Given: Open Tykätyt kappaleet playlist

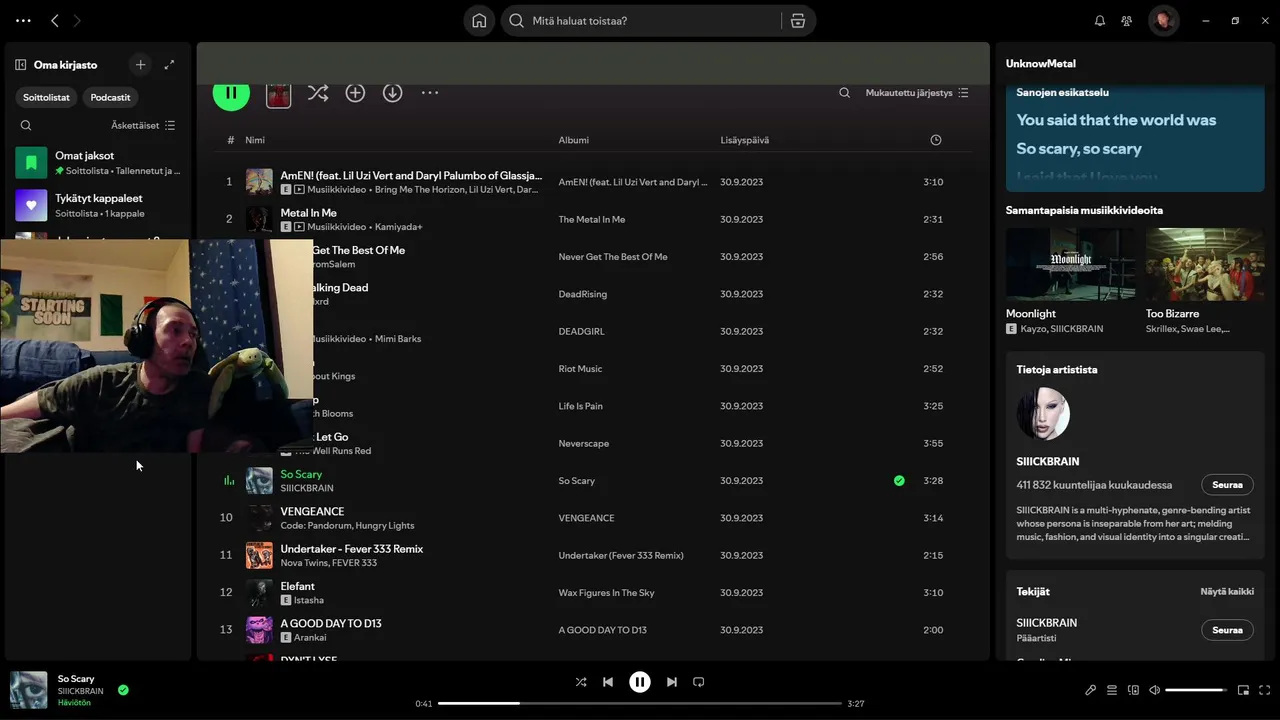Looking at the screenshot, I should tap(98, 205).
